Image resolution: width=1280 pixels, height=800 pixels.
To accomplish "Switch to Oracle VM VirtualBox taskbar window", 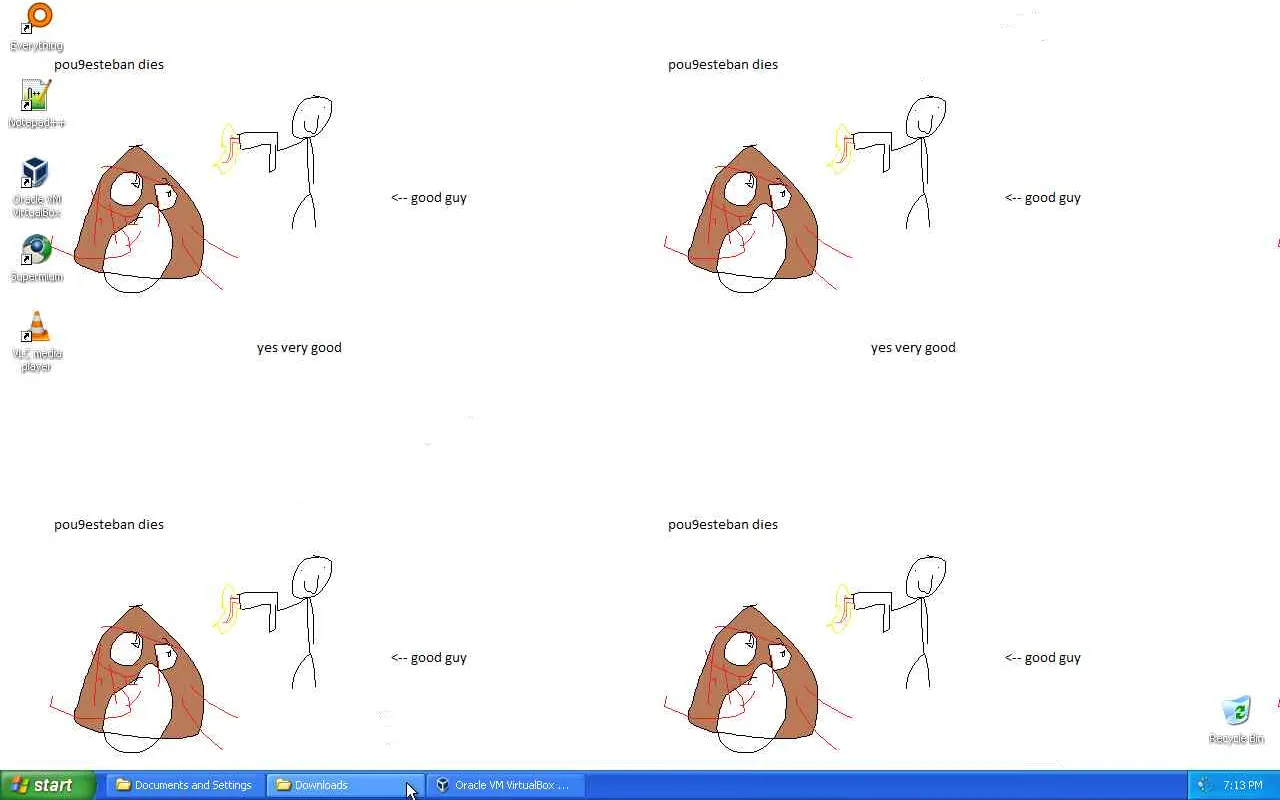I will 506,785.
